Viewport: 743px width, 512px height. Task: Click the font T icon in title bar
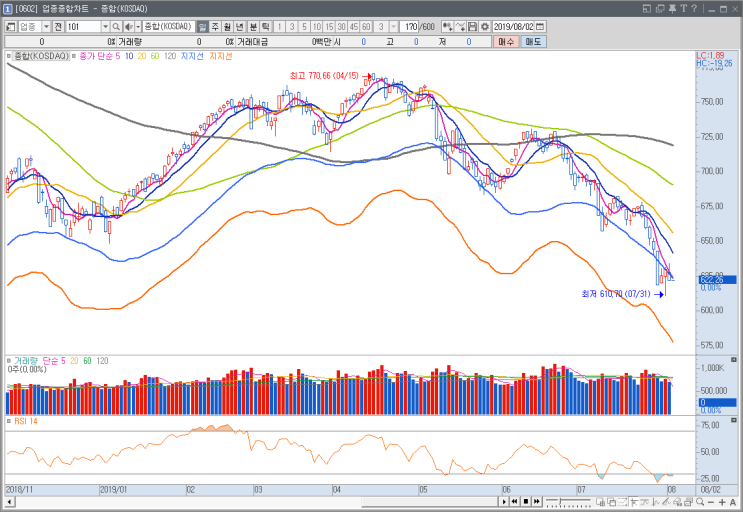[683, 9]
